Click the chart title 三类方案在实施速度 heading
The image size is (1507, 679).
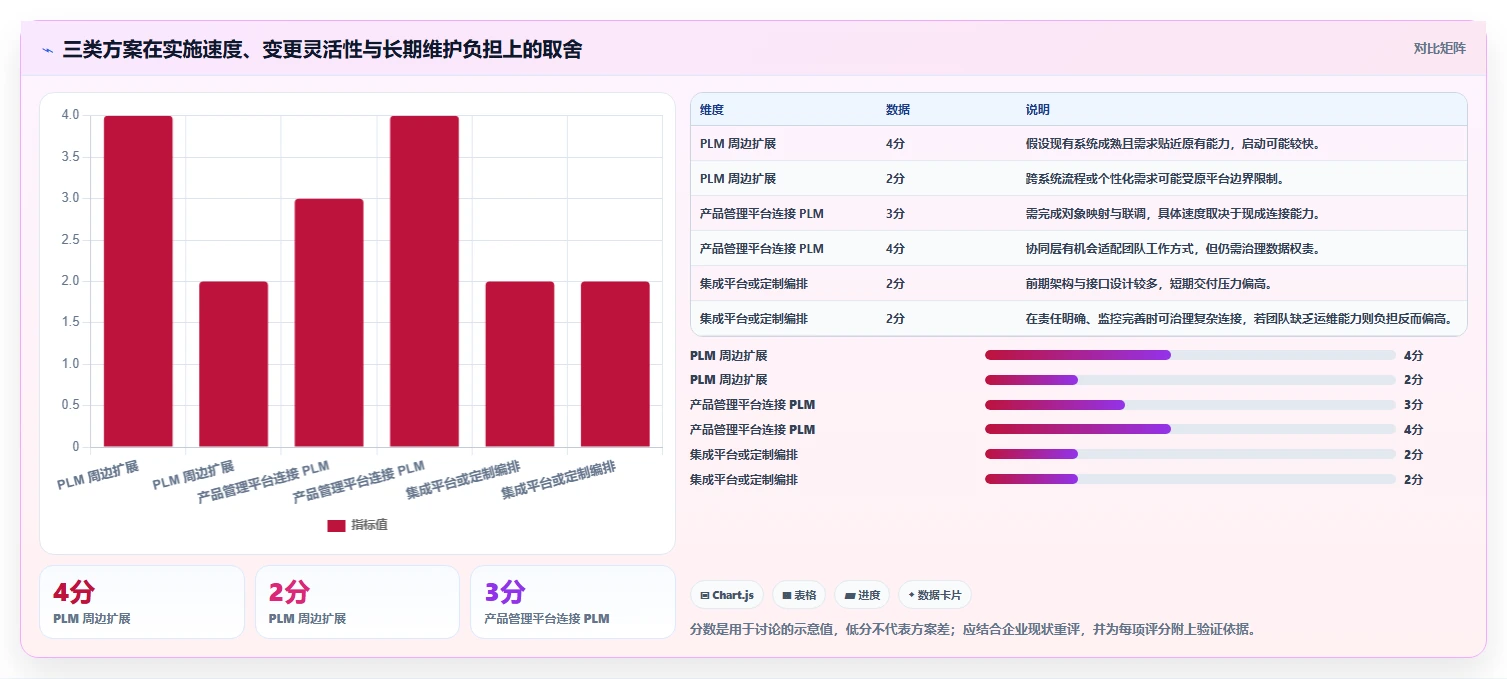click(322, 49)
